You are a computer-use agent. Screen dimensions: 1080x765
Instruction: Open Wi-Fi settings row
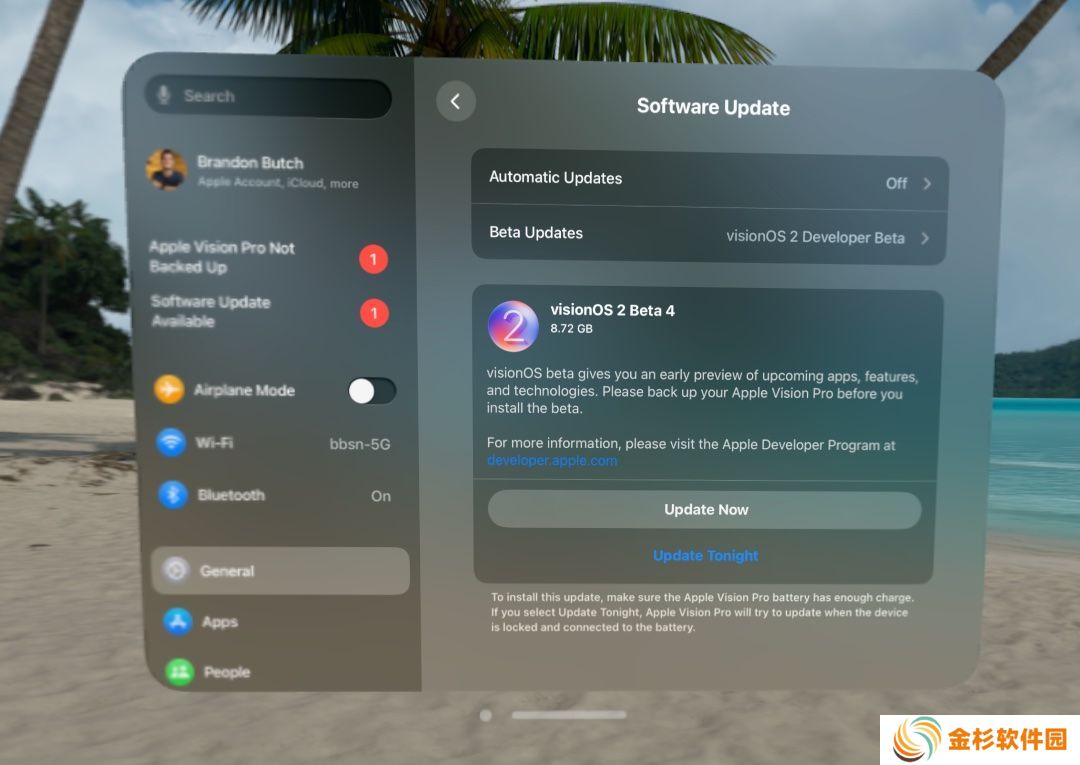coord(276,443)
